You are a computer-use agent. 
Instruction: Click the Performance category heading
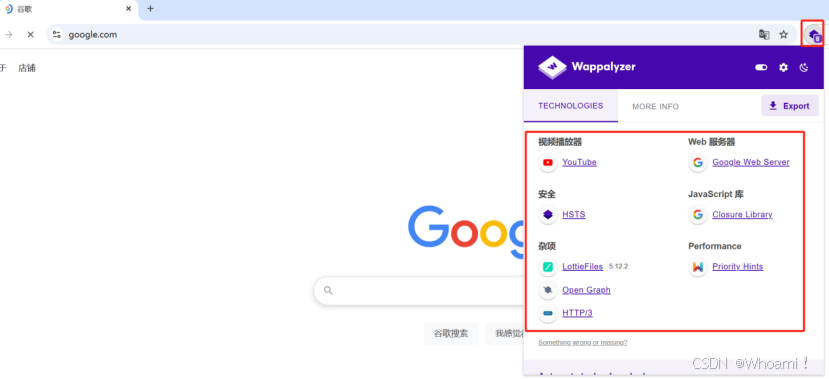[715, 246]
